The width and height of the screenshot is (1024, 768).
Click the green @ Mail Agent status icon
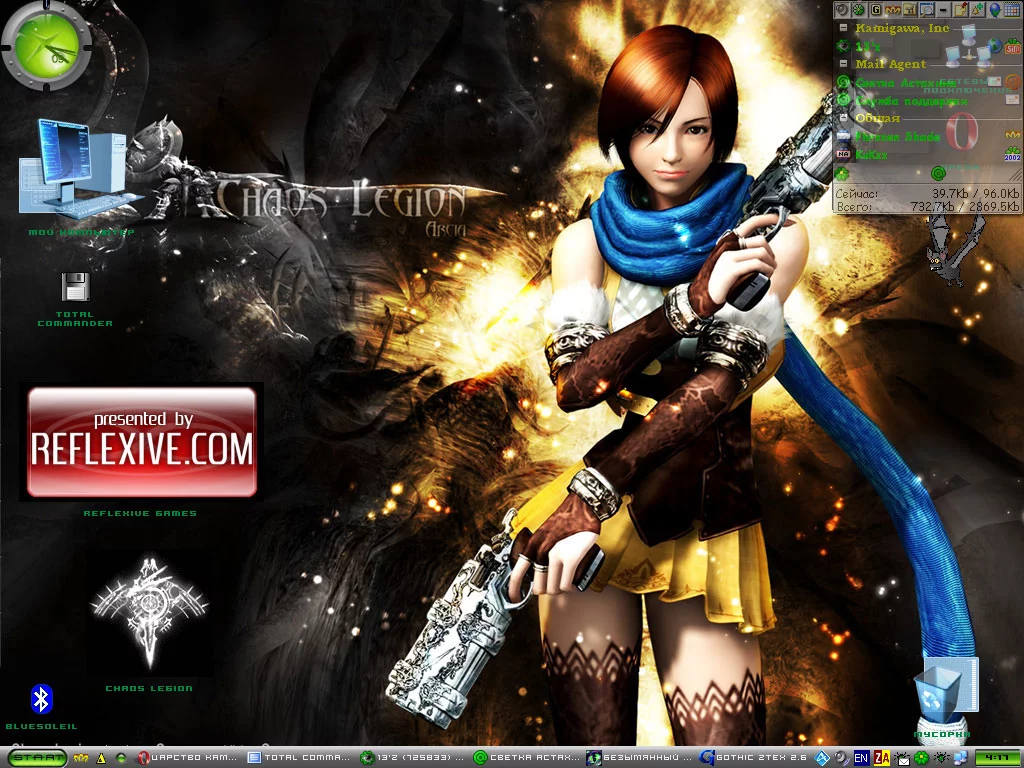point(938,174)
